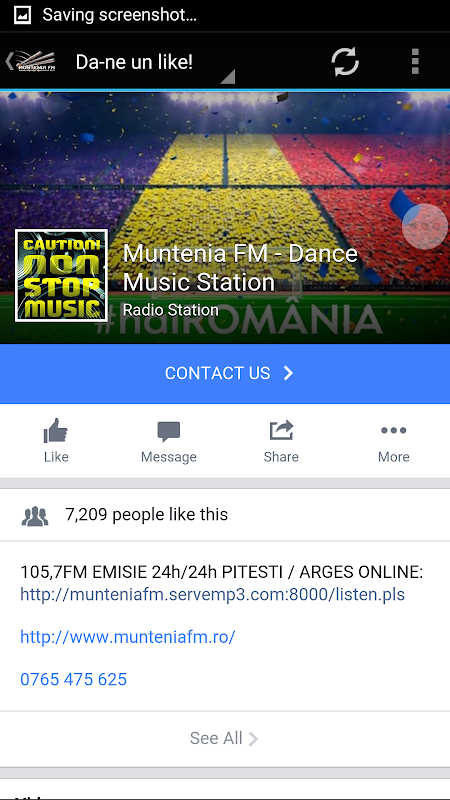View the 7,209 people like this row
Viewport: 450px width, 800px height.
[225, 515]
